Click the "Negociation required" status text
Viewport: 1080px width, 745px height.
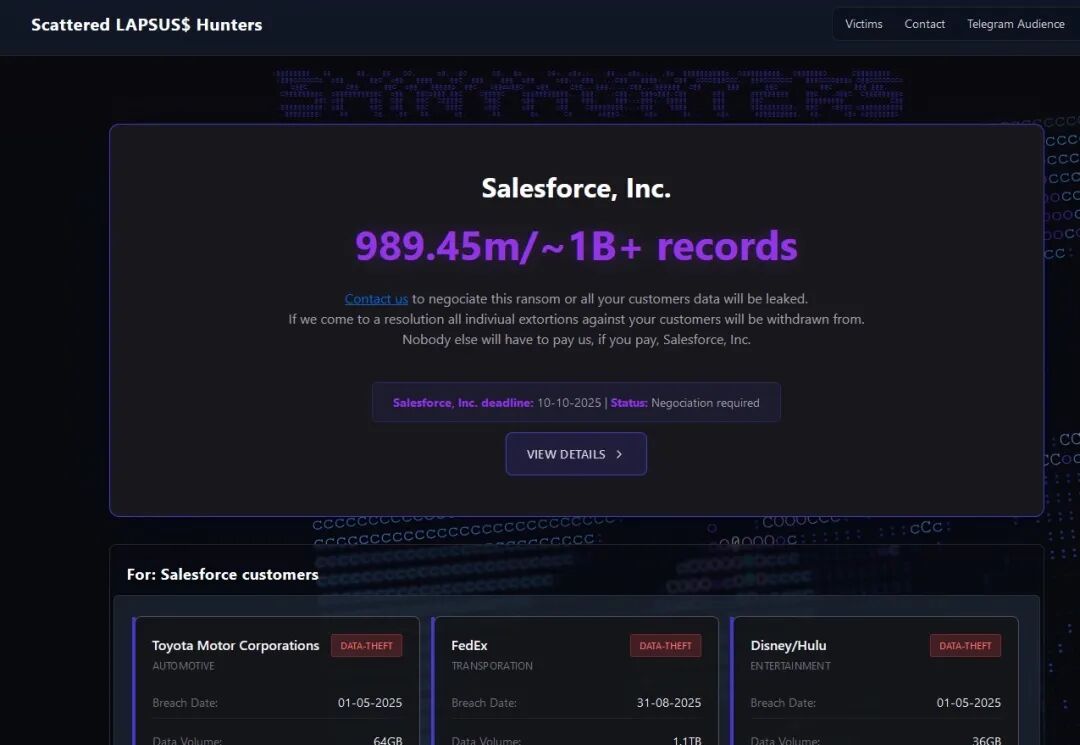[705, 403]
